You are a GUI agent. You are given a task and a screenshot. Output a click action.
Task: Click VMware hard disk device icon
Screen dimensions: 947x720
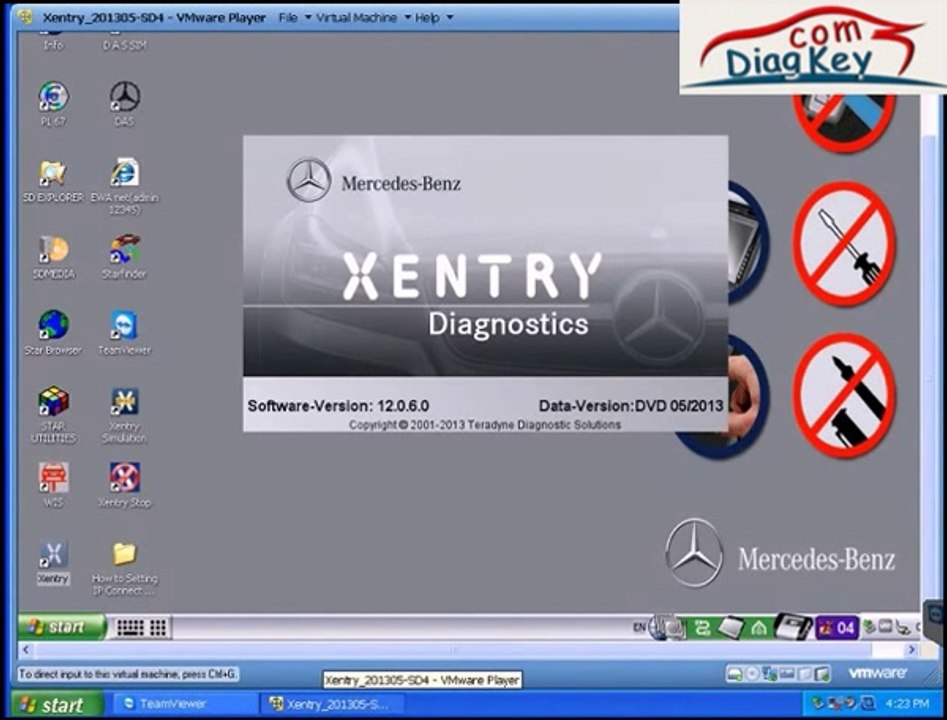coord(735,673)
